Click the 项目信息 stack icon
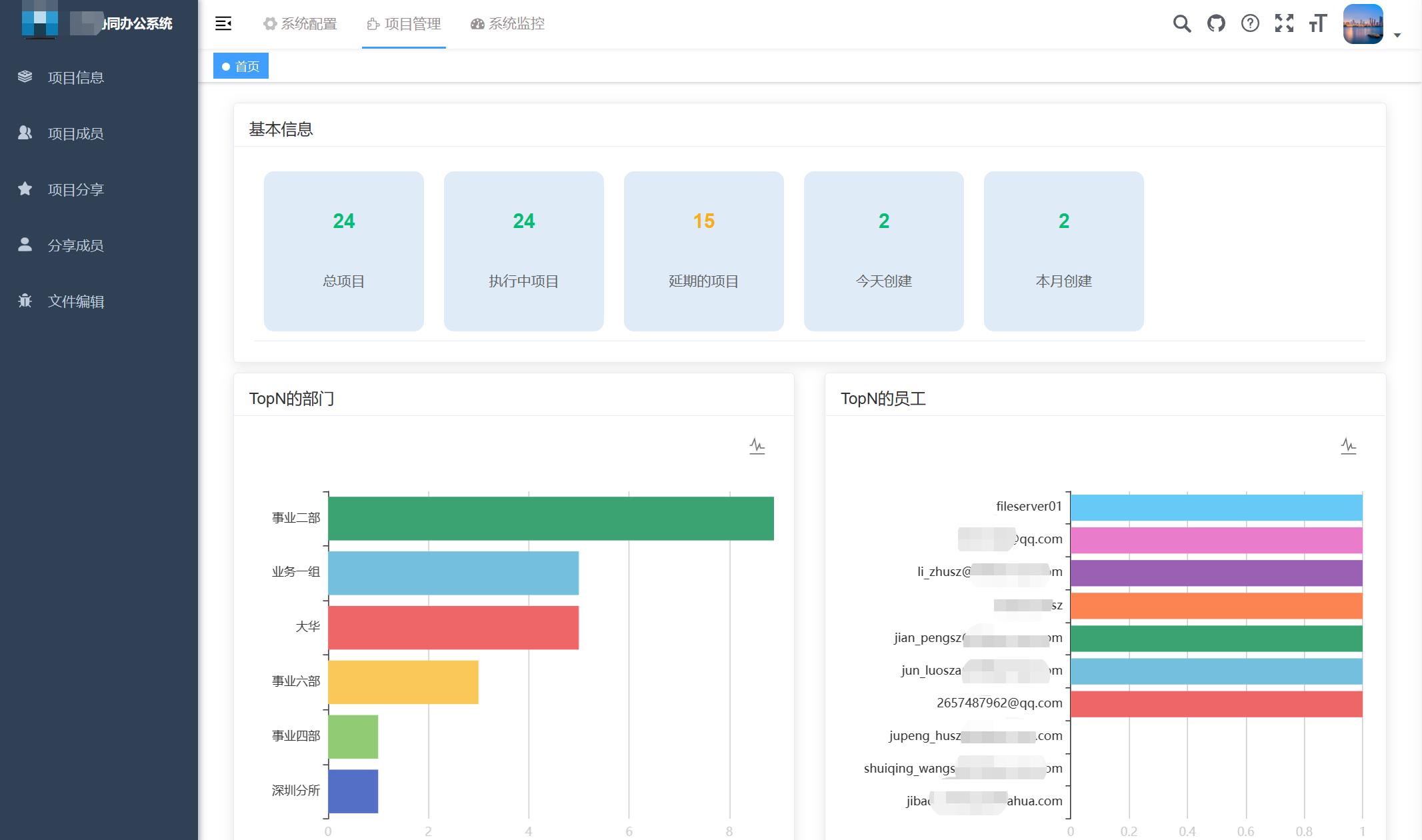 point(25,77)
